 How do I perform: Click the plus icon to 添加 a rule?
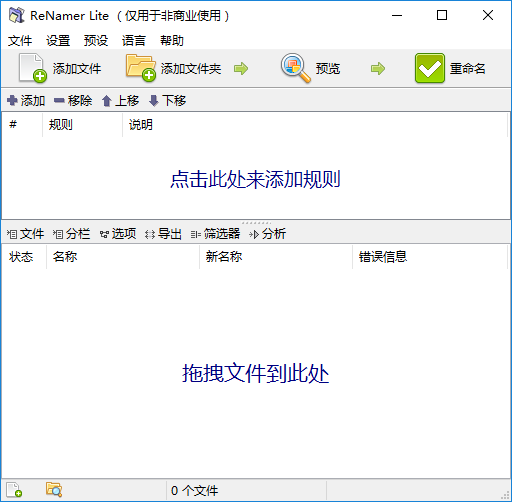(x=12, y=100)
